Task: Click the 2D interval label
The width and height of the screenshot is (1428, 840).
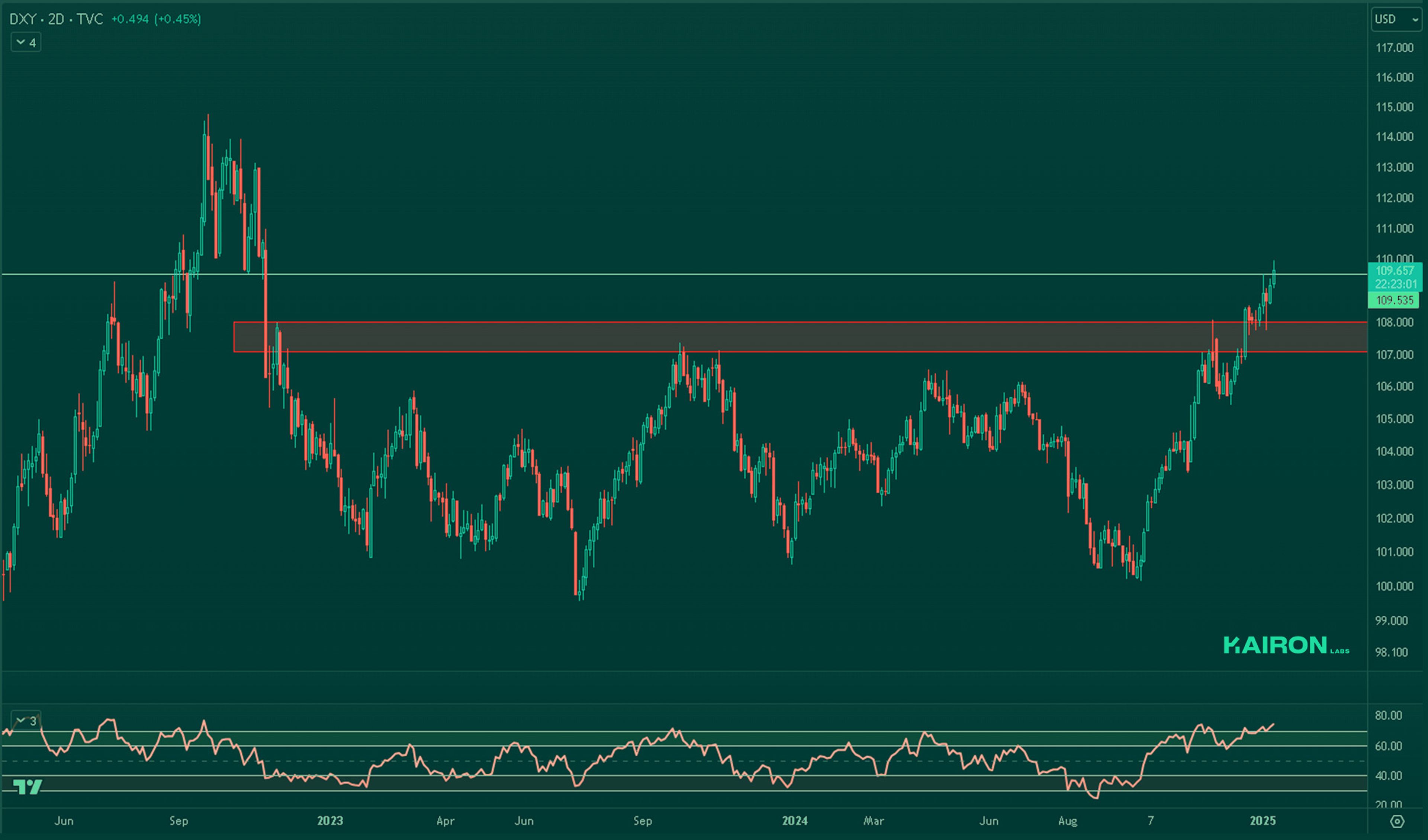Action: tap(55, 19)
